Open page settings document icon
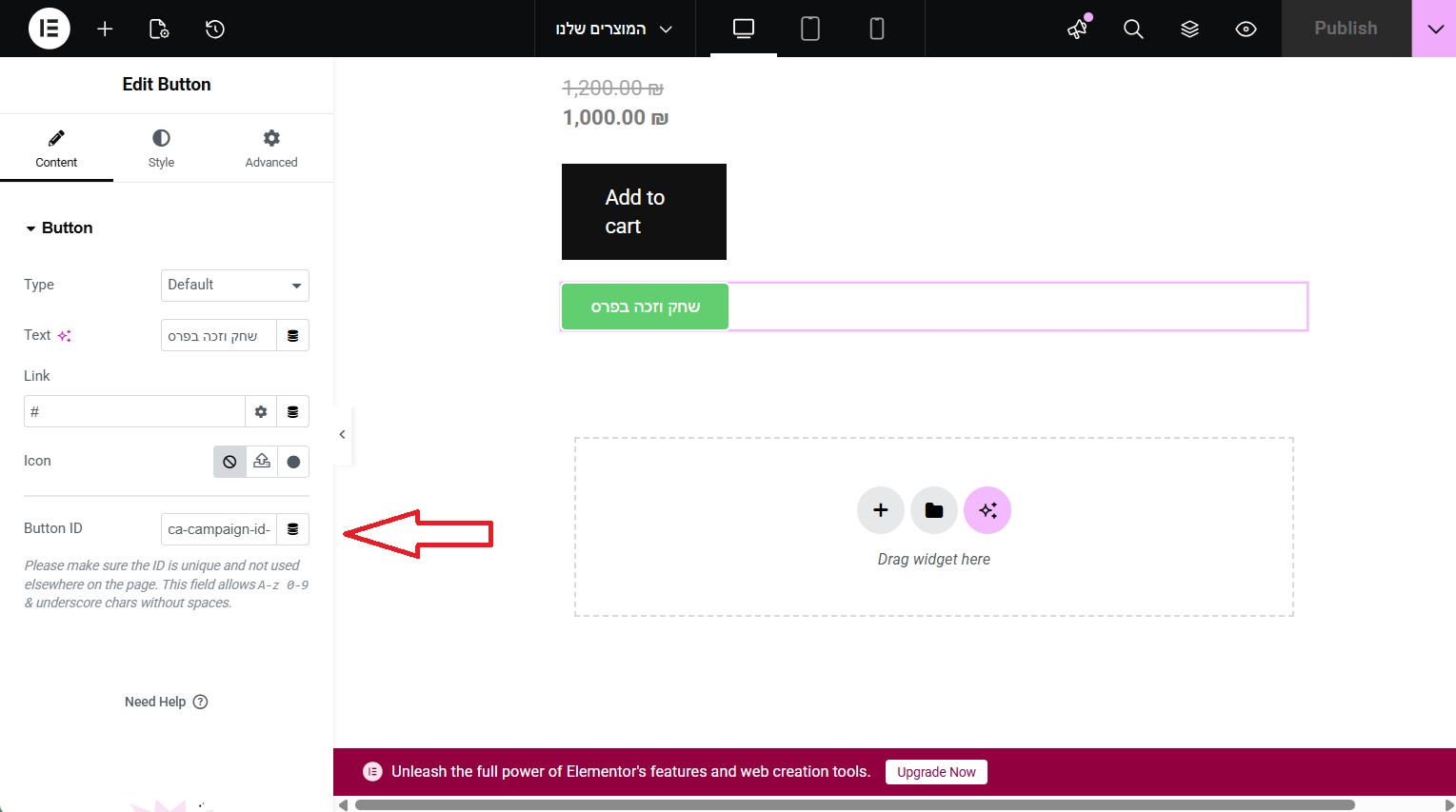Screen dimensions: 1456x812 [x=159, y=29]
